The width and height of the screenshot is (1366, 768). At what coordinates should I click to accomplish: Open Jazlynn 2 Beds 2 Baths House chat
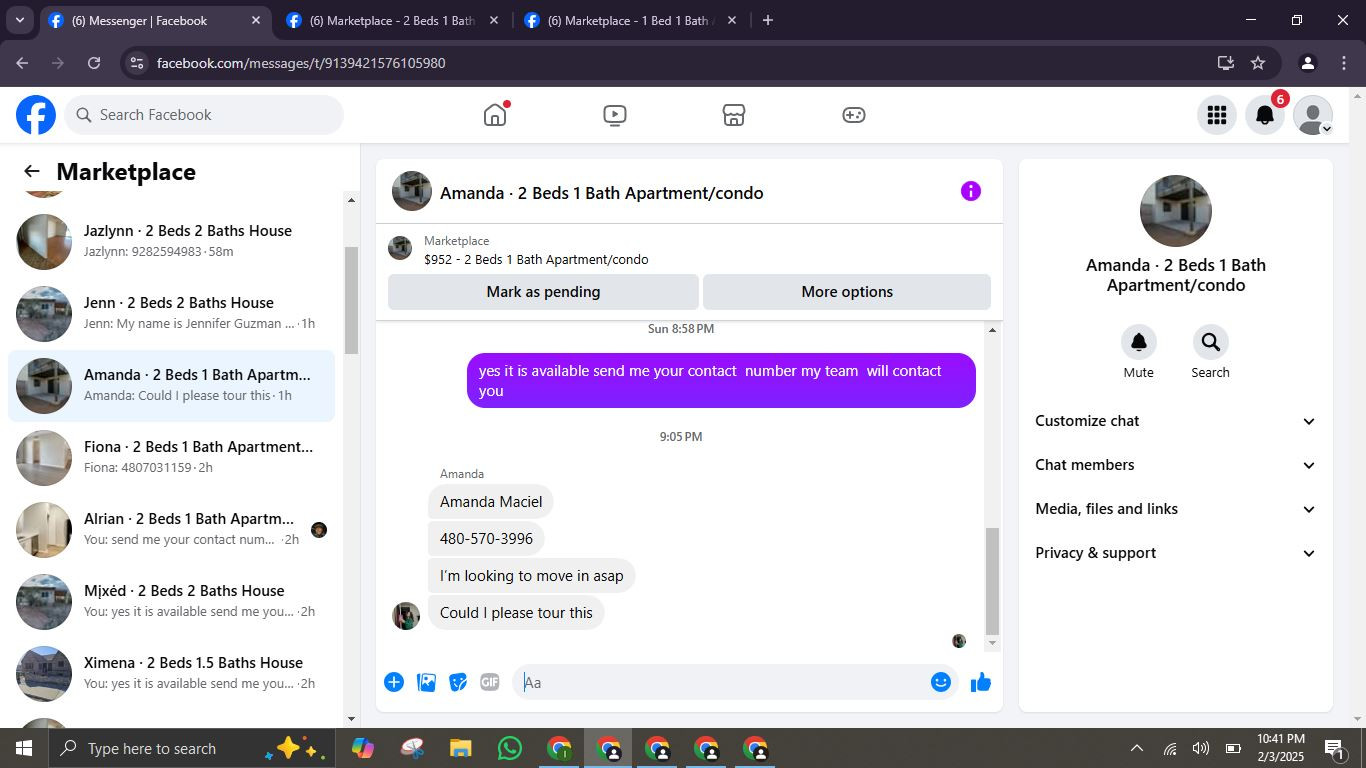[x=172, y=241]
